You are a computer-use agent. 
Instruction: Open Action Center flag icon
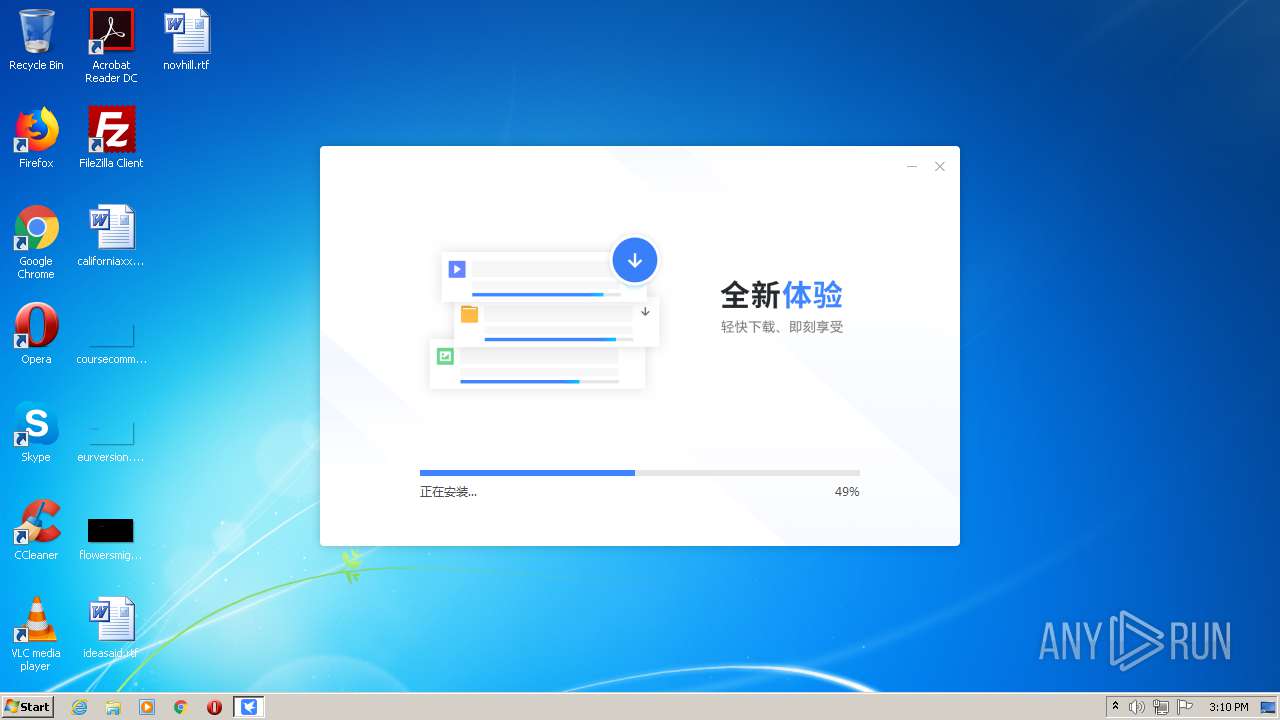[x=1185, y=707]
